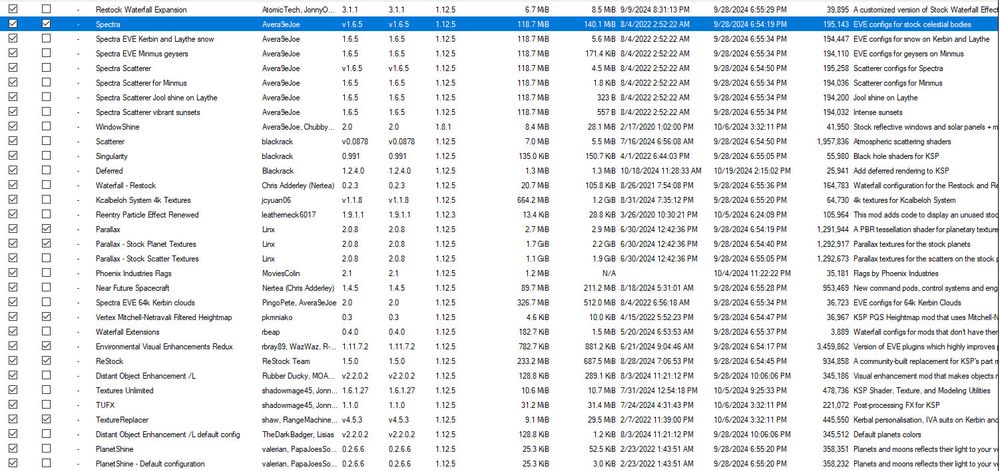Toggle auto-installed checkbox for Parallax
This screenshot has height=471, width=1000.
(x=46, y=229)
